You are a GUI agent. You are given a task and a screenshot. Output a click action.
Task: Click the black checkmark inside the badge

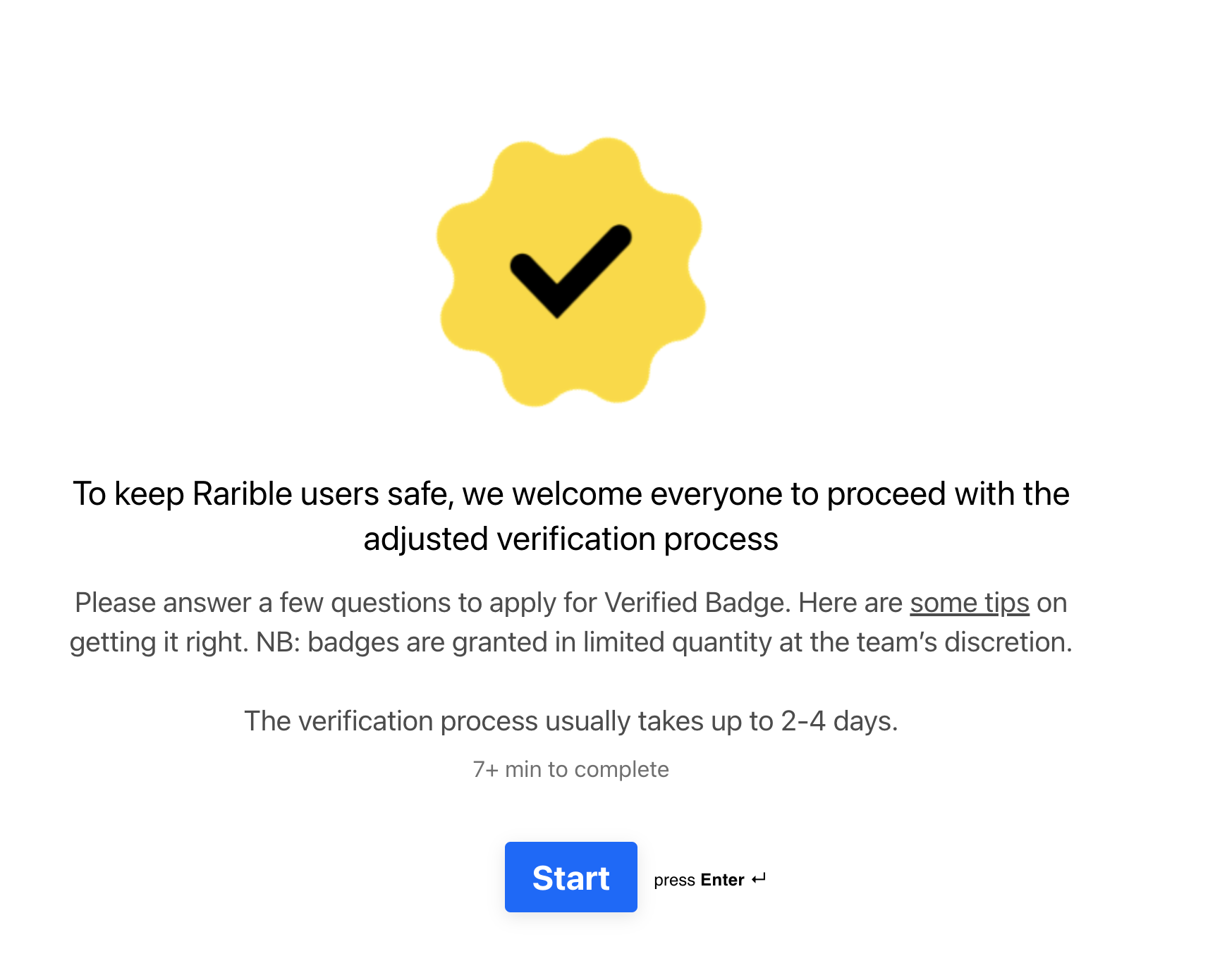567,274
